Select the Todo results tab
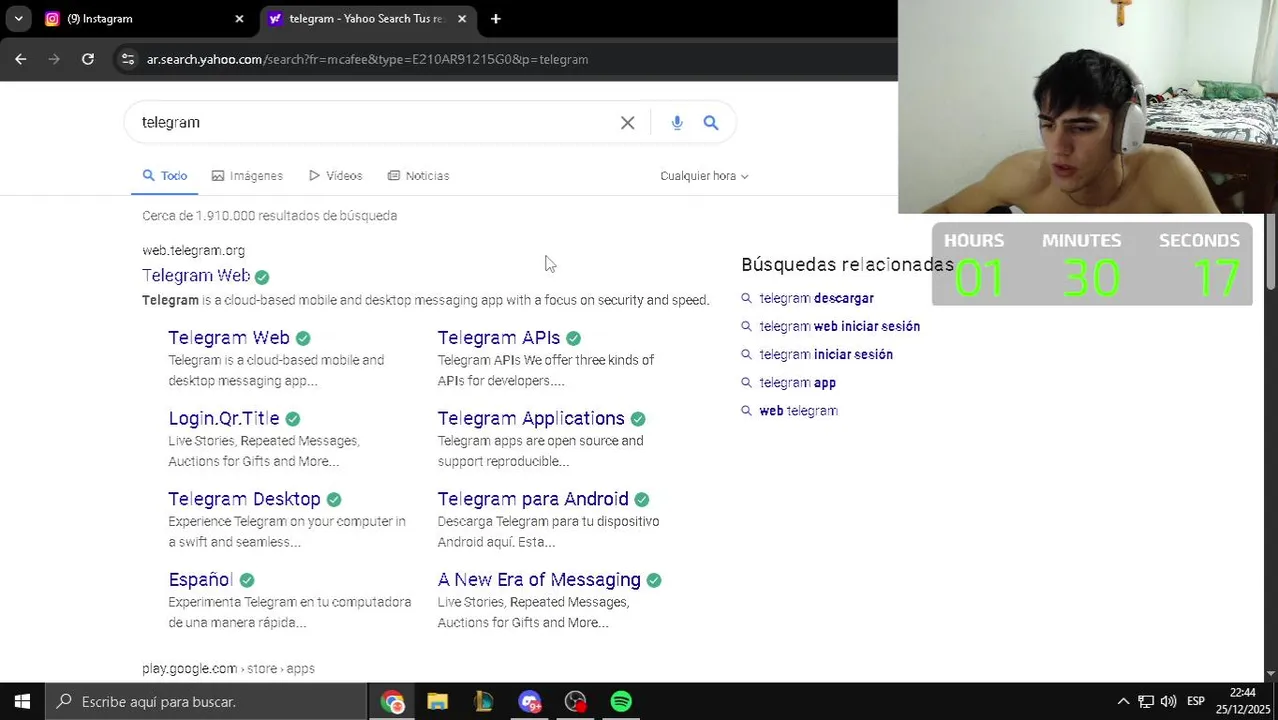This screenshot has height=720, width=1278. (x=165, y=175)
